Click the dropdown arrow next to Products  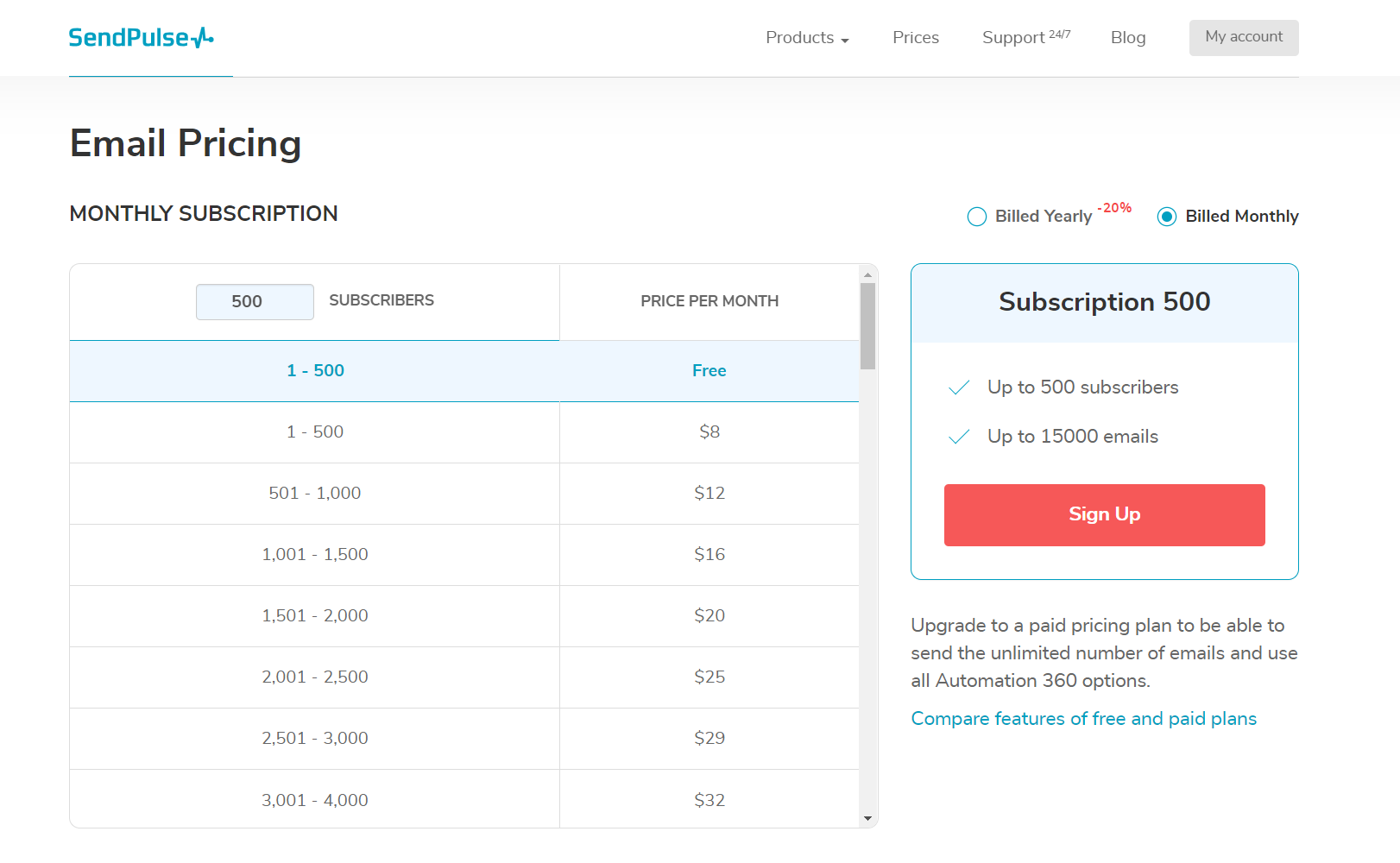pyautogui.click(x=843, y=40)
